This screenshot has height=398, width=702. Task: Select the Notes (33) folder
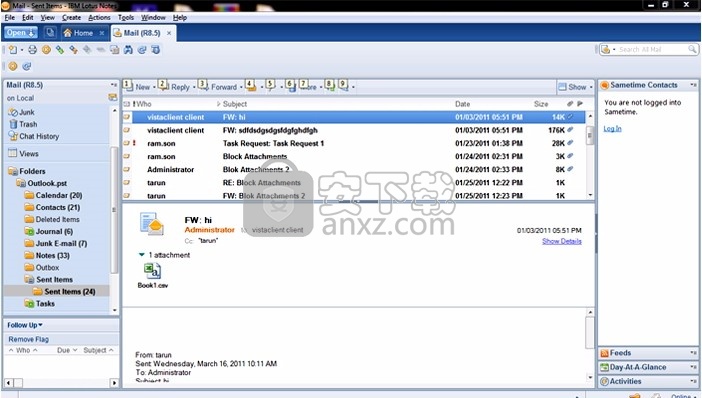pyautogui.click(x=52, y=255)
